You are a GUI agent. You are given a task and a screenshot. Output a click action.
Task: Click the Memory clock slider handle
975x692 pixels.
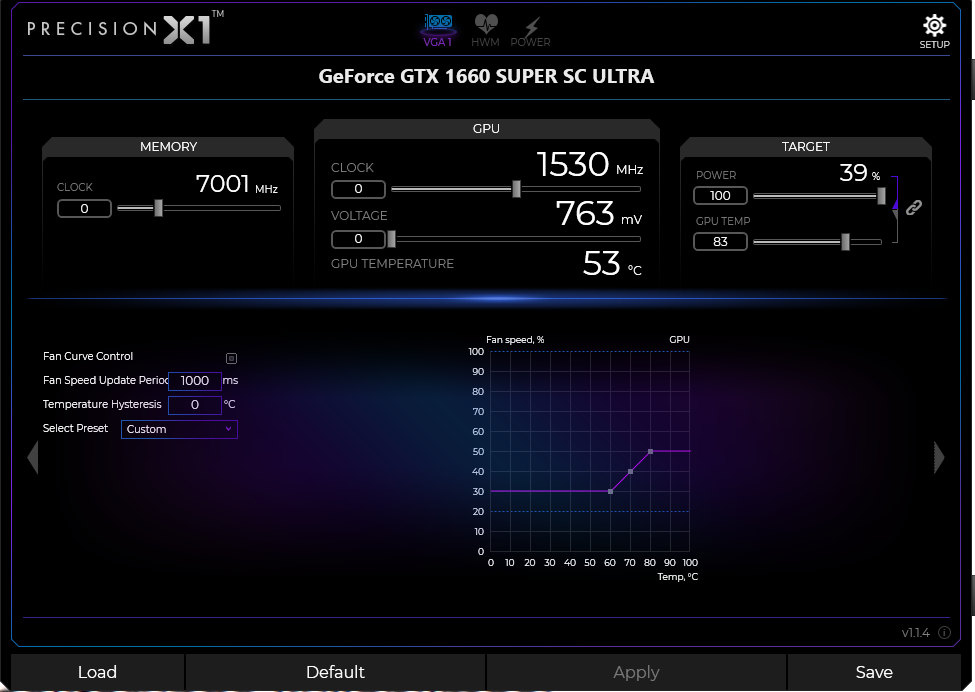(x=159, y=208)
